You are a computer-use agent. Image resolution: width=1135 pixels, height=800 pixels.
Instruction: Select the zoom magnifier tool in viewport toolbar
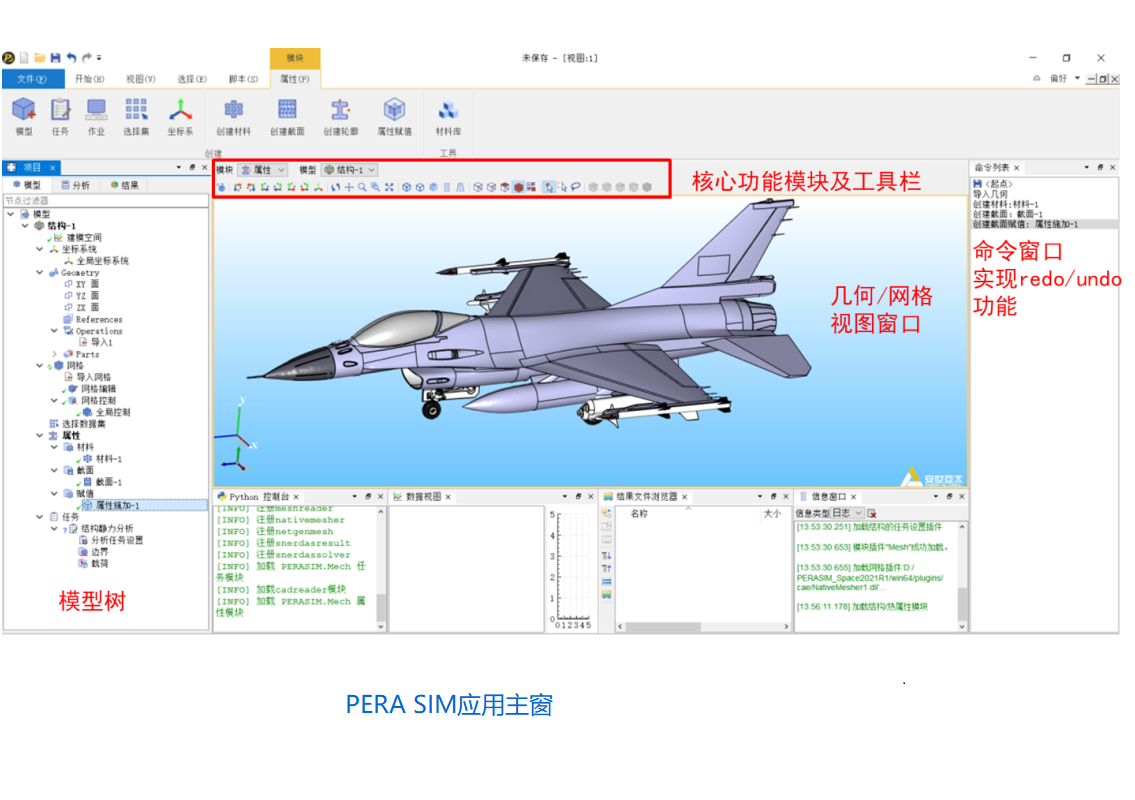pos(361,186)
